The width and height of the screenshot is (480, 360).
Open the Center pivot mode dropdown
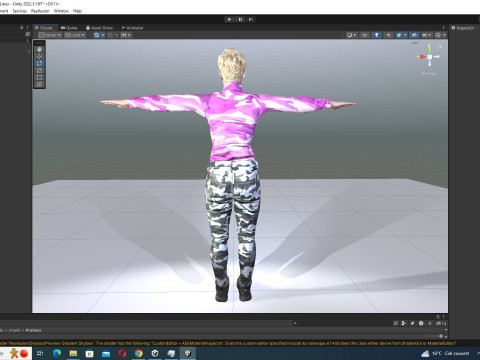[x=50, y=35]
